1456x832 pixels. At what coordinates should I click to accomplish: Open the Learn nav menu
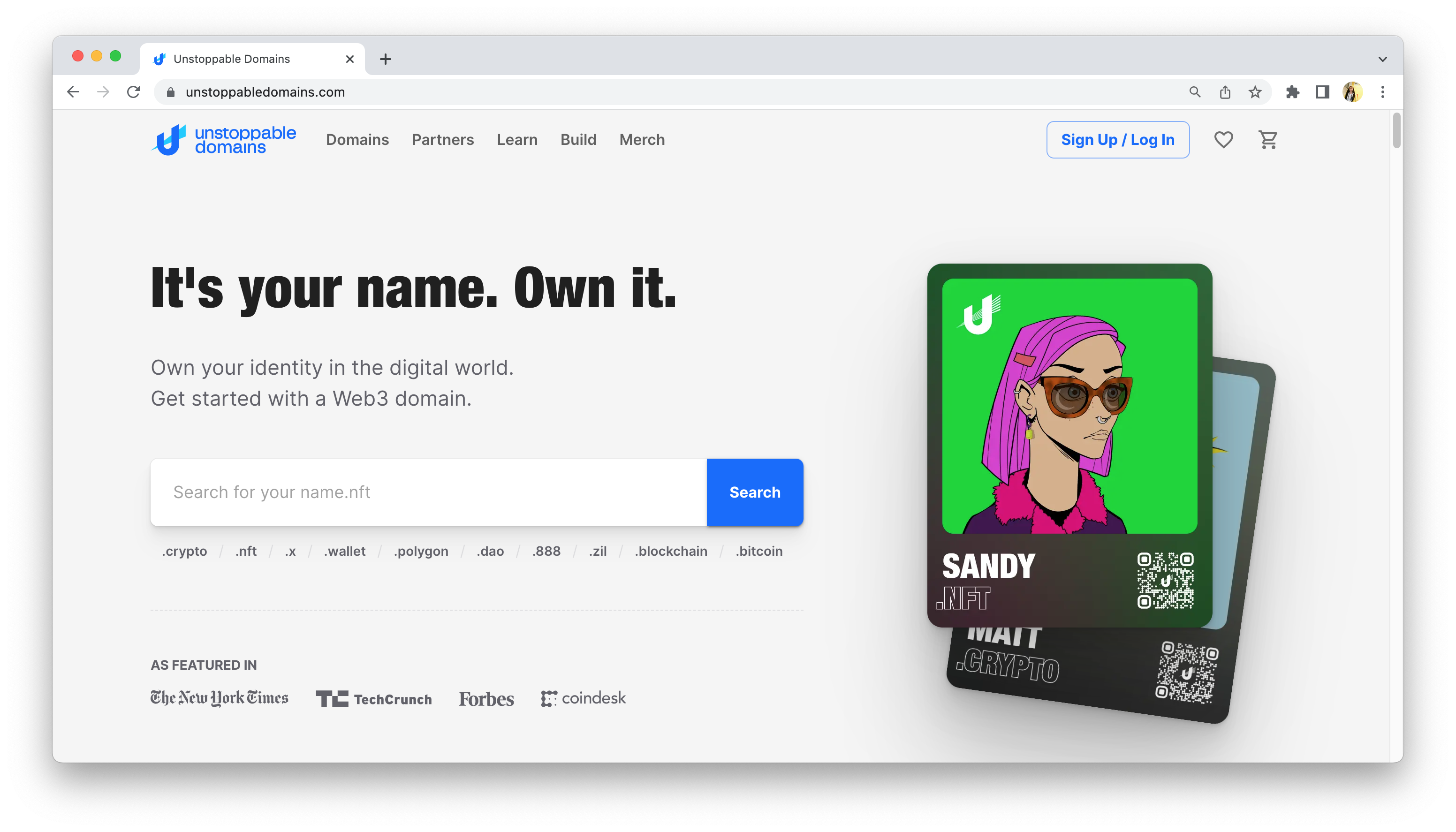tap(516, 139)
